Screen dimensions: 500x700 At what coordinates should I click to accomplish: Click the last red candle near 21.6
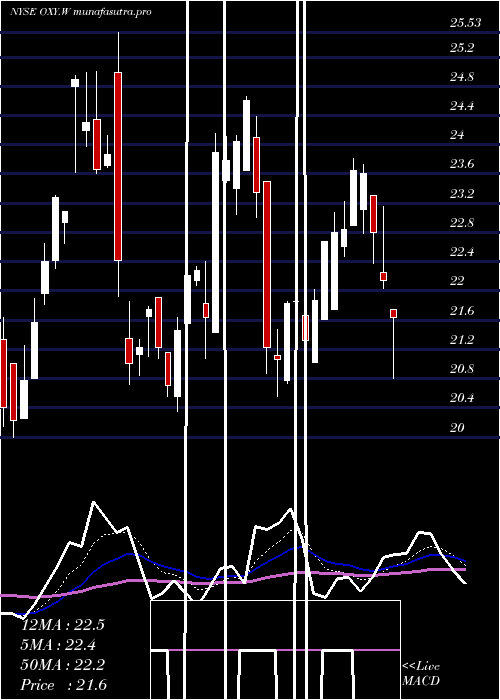[393, 313]
